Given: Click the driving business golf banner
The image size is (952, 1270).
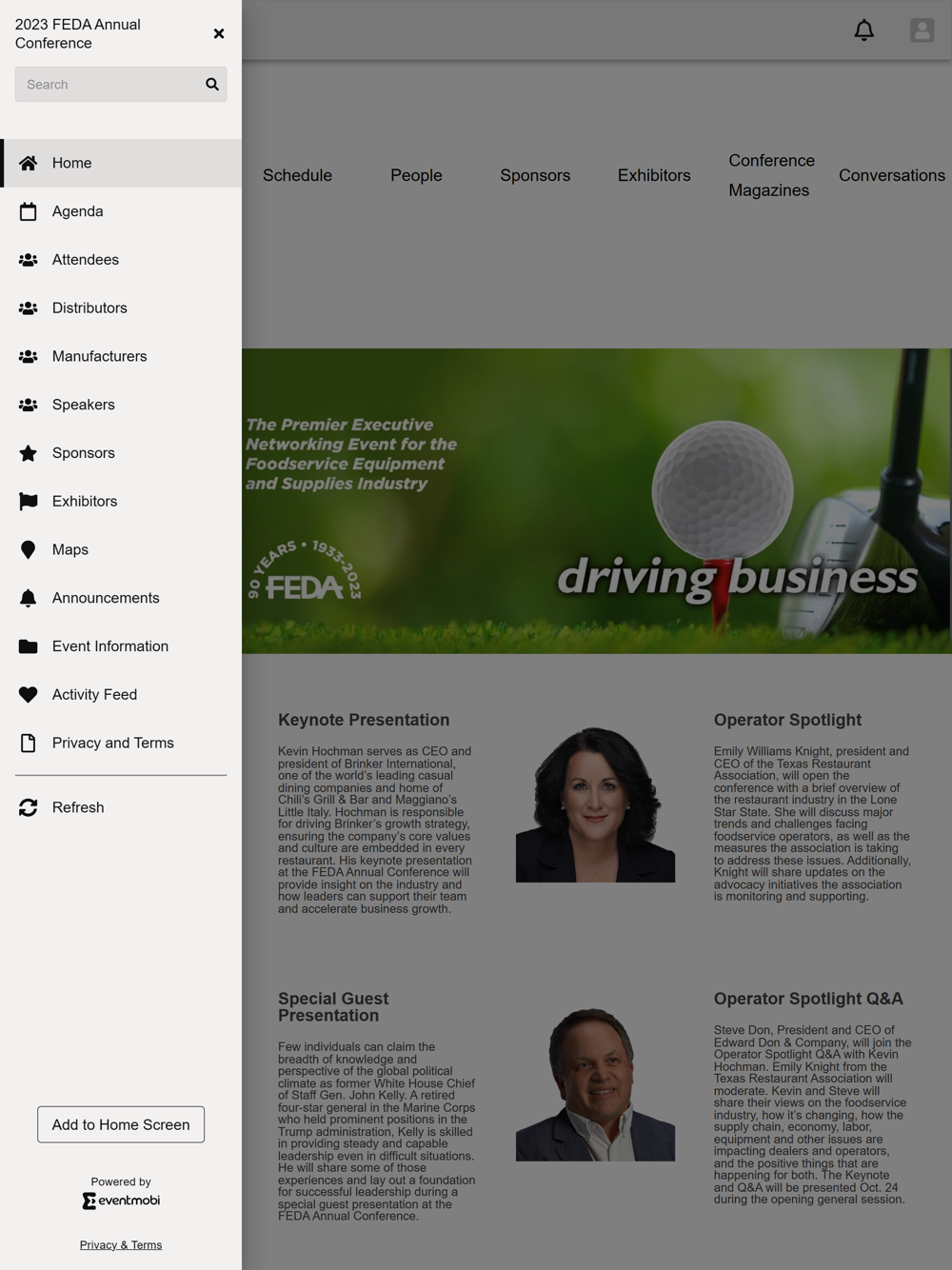Looking at the screenshot, I should (x=597, y=501).
